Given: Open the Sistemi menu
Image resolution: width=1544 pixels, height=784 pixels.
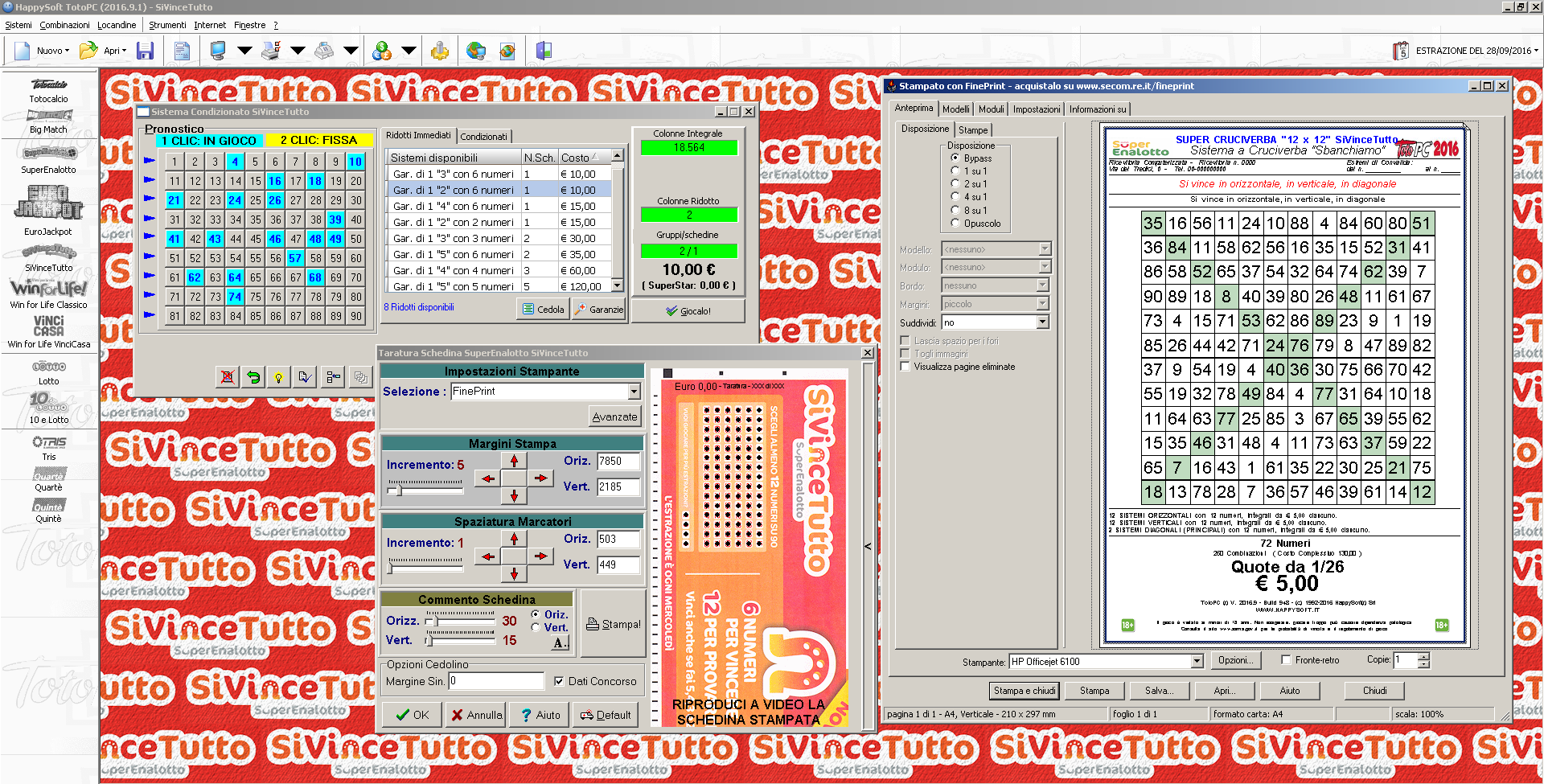Looking at the screenshot, I should (x=18, y=25).
